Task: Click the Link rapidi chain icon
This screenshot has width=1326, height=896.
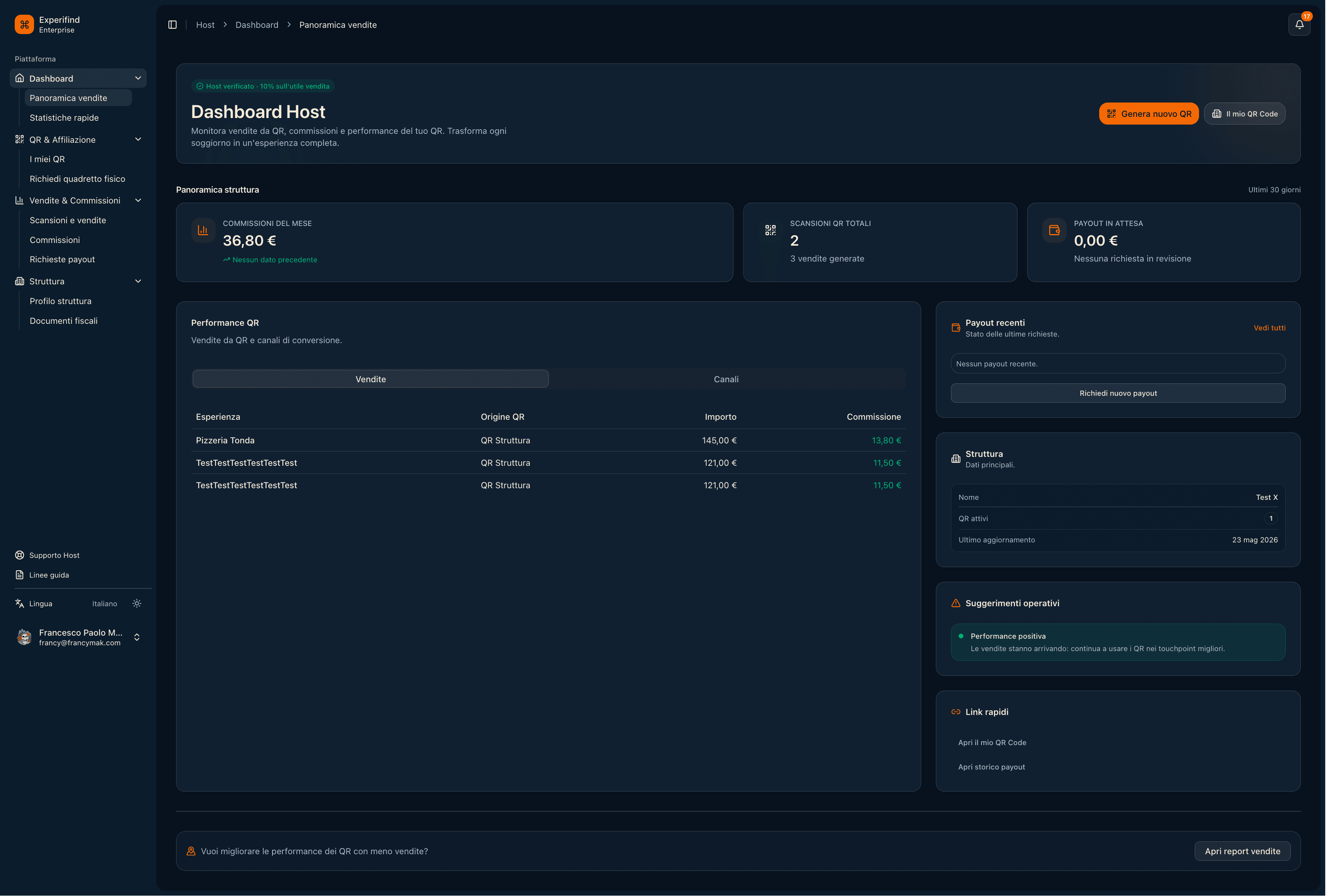Action: (x=956, y=712)
